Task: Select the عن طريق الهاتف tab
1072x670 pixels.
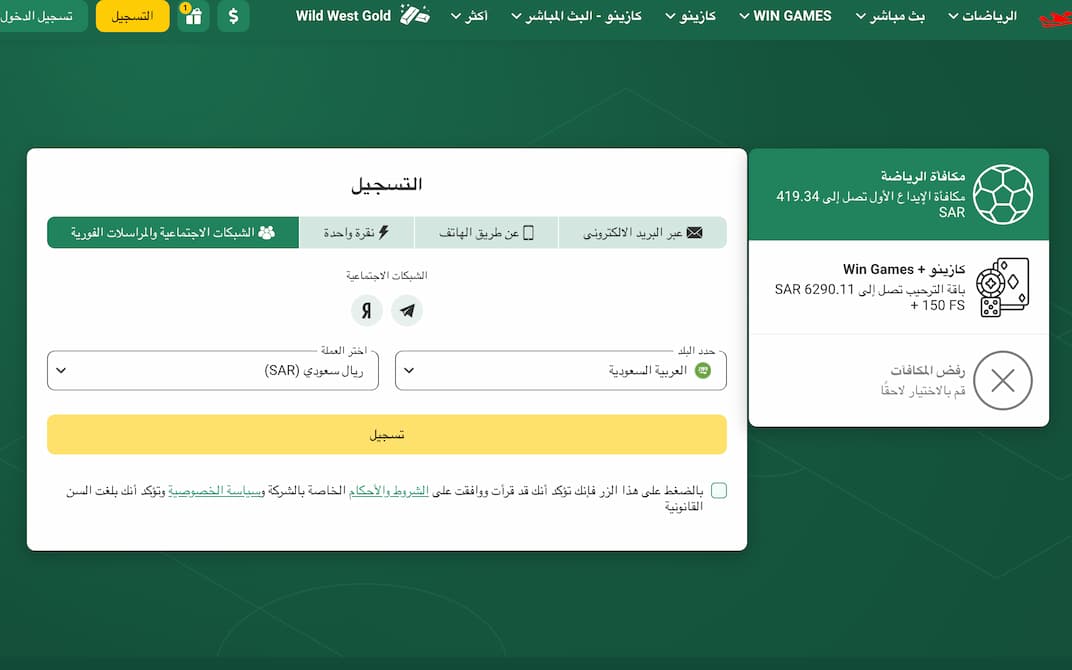Action: tap(486, 232)
